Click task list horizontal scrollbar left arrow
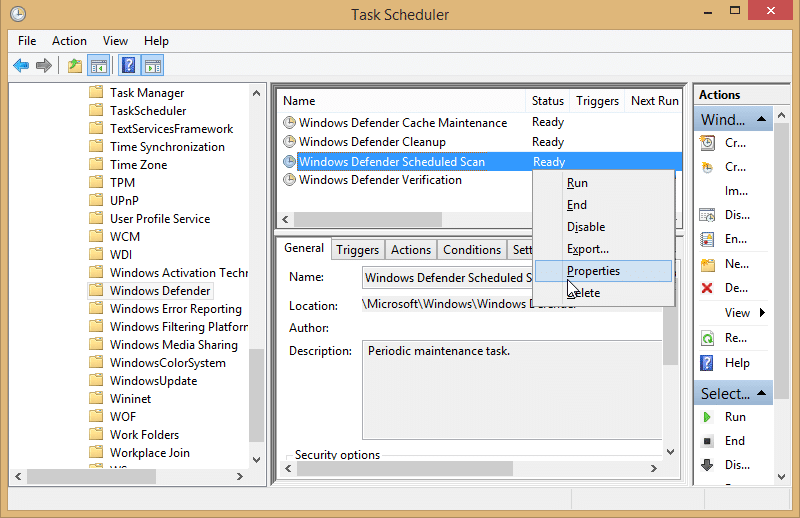The height and width of the screenshot is (518, 800). coord(285,219)
